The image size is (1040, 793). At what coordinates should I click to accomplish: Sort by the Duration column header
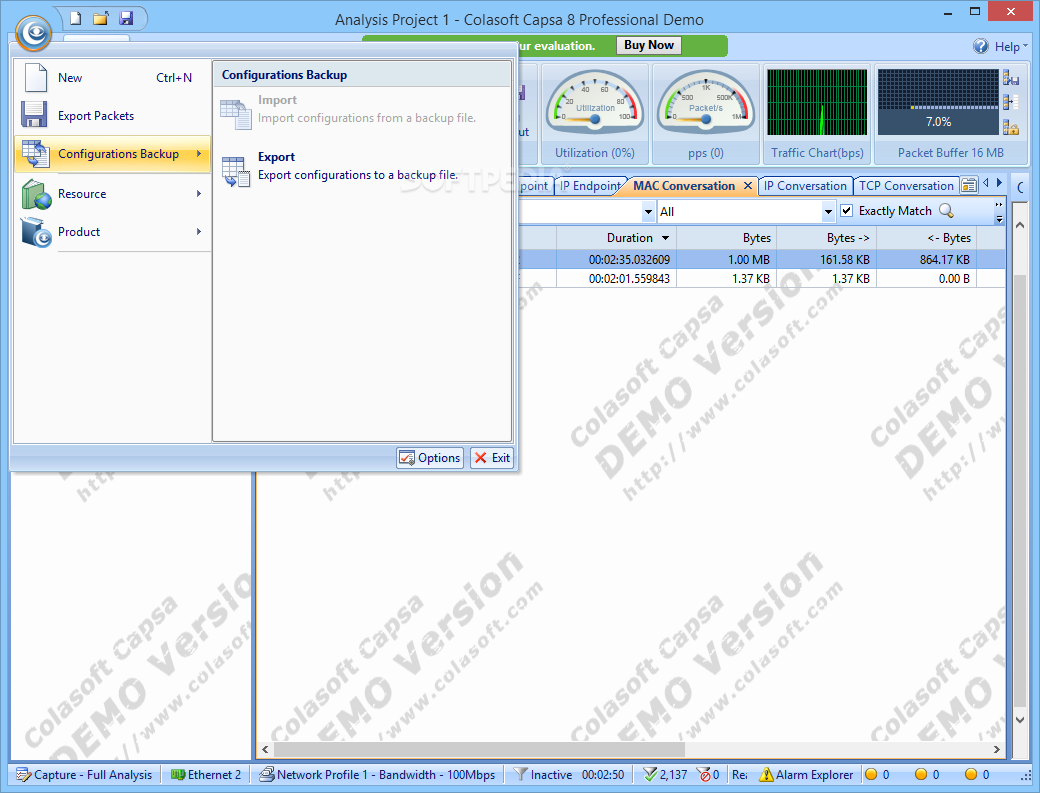(616, 237)
